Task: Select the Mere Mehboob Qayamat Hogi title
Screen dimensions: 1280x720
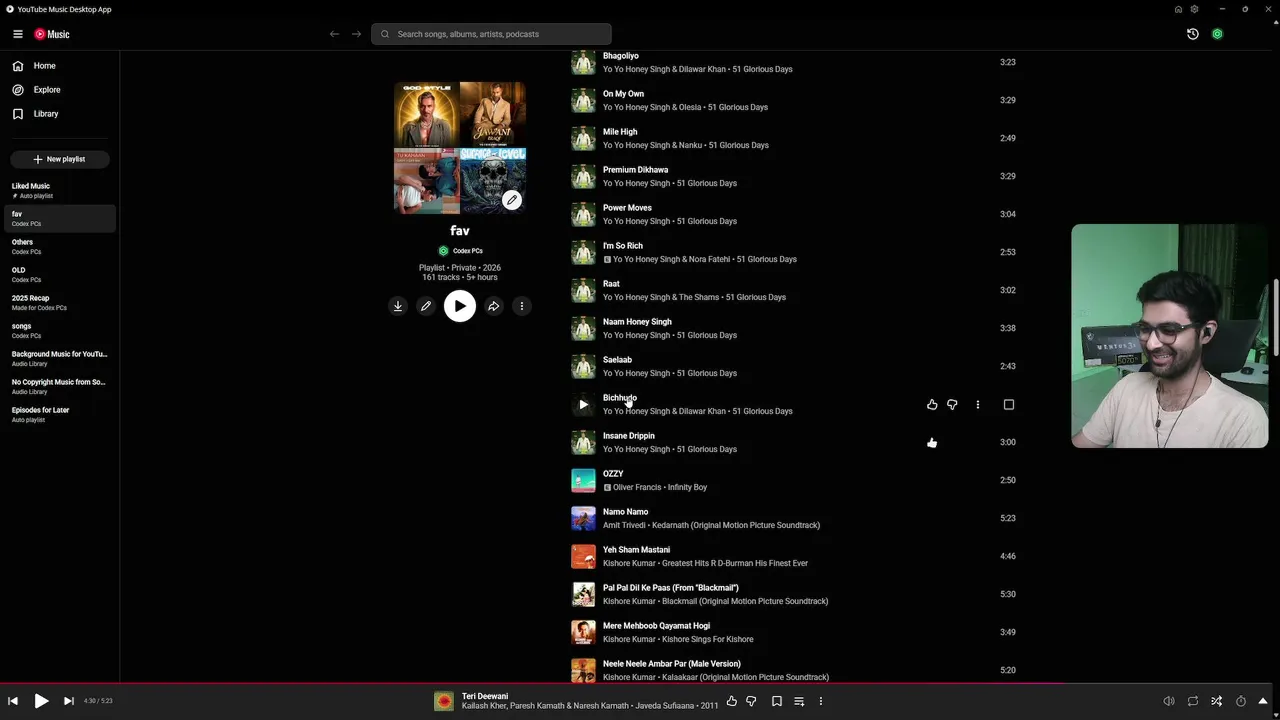Action: point(656,626)
